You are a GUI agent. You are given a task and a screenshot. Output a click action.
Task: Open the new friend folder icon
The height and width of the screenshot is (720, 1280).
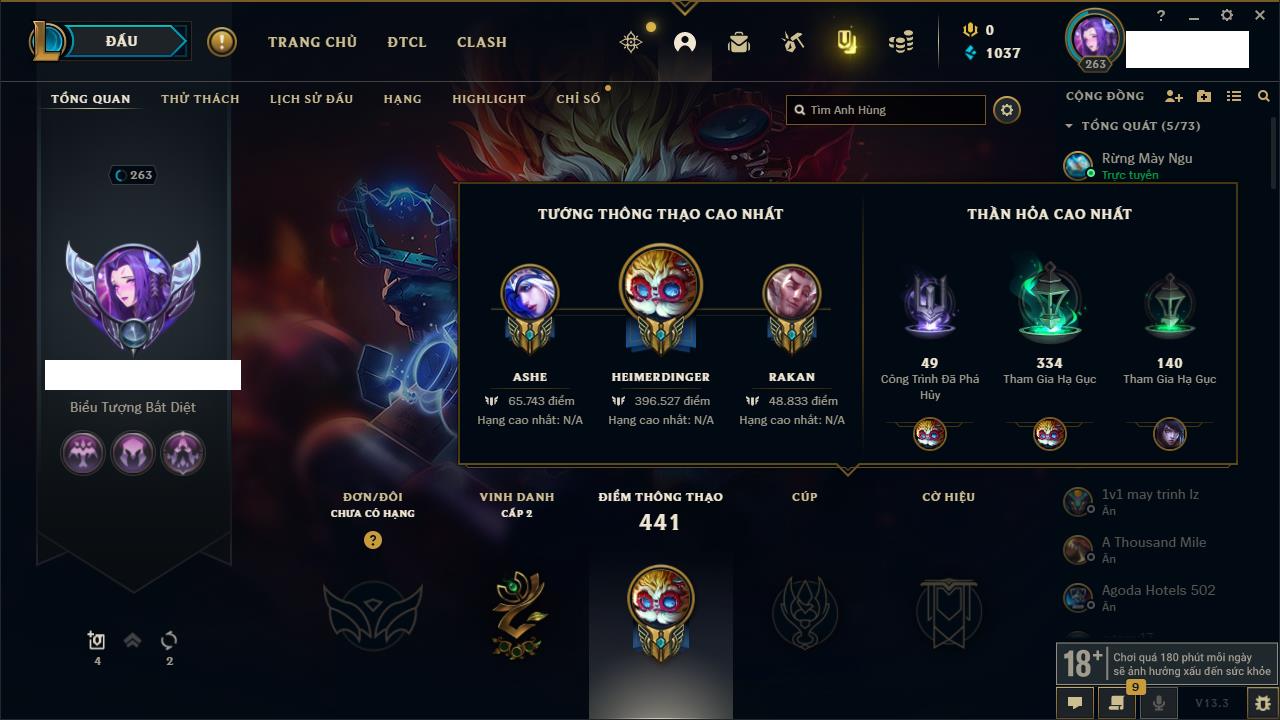tap(1204, 96)
